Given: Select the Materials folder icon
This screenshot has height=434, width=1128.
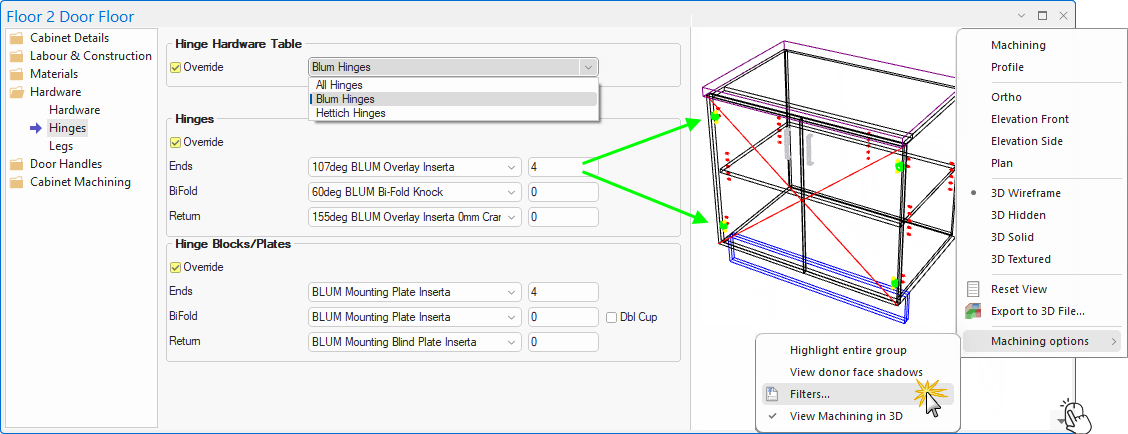Looking at the screenshot, I should (17, 74).
